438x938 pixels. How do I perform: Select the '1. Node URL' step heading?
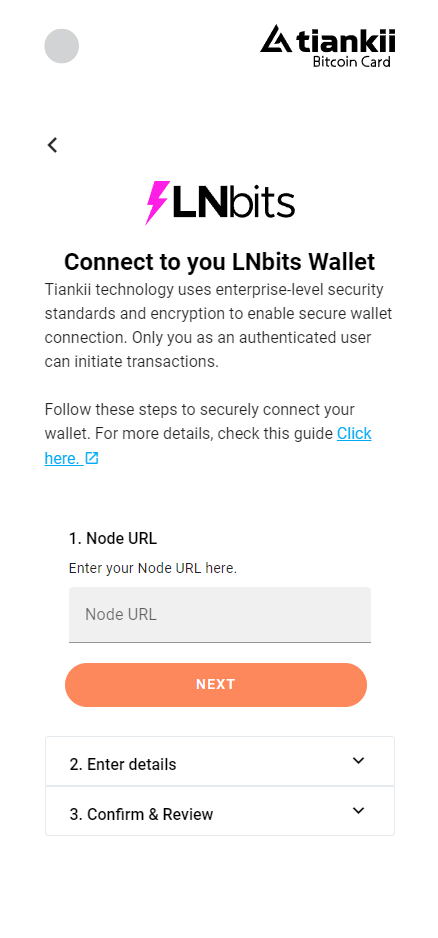click(x=112, y=538)
